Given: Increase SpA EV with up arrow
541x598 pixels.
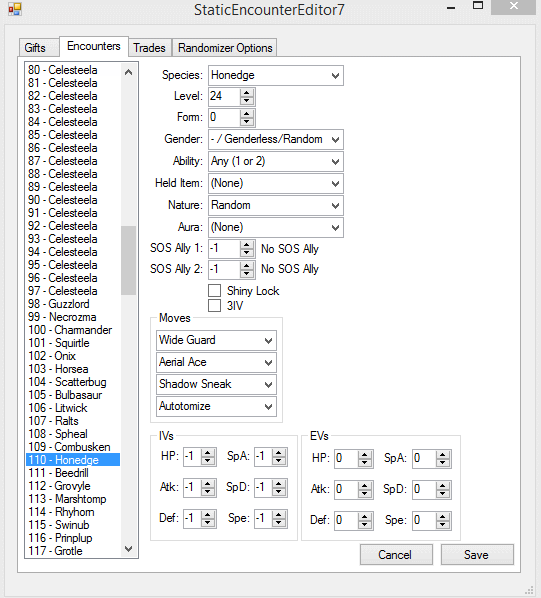Looking at the screenshot, I should point(443,455).
